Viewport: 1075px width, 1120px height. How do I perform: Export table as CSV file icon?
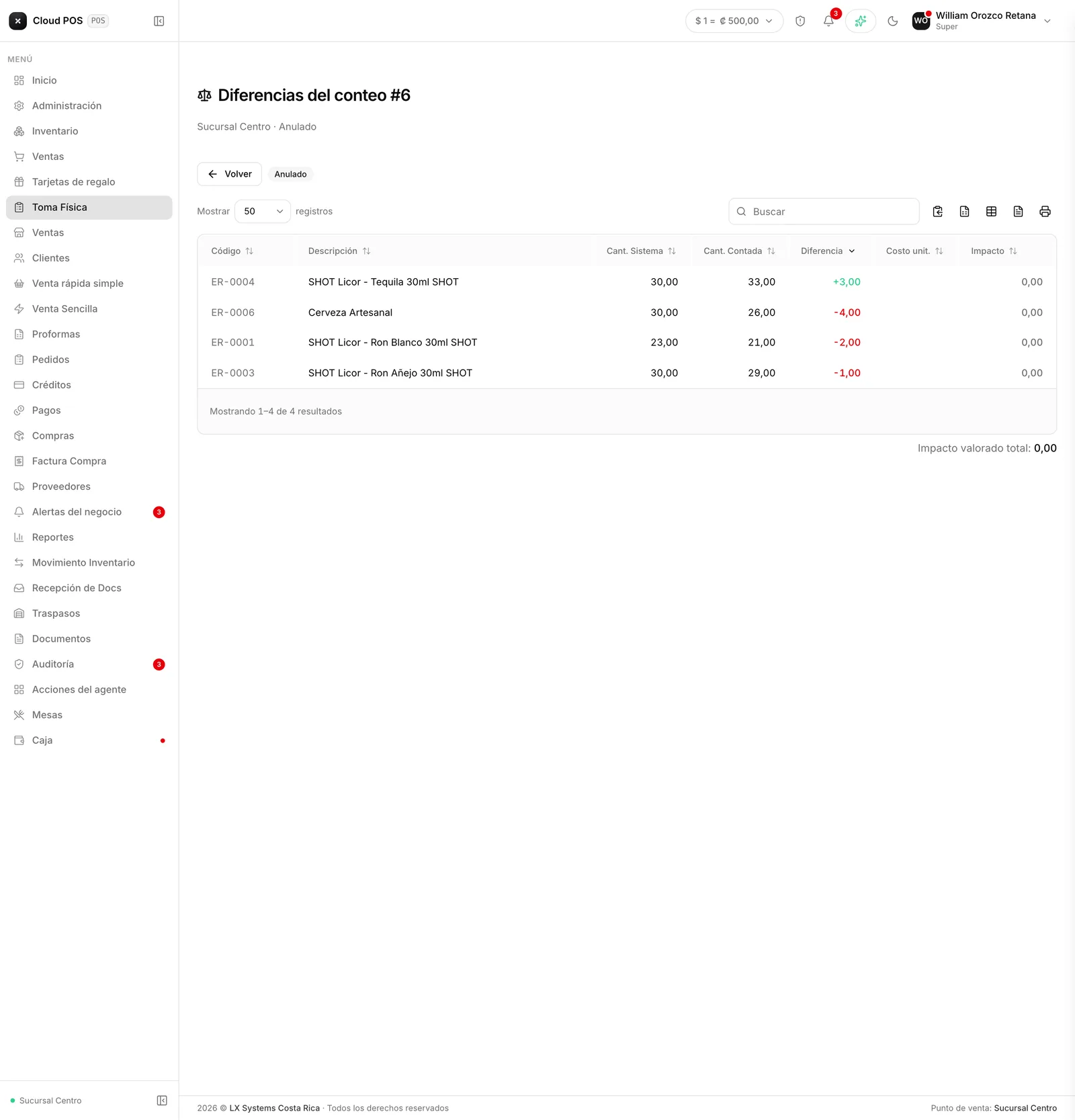click(x=965, y=211)
